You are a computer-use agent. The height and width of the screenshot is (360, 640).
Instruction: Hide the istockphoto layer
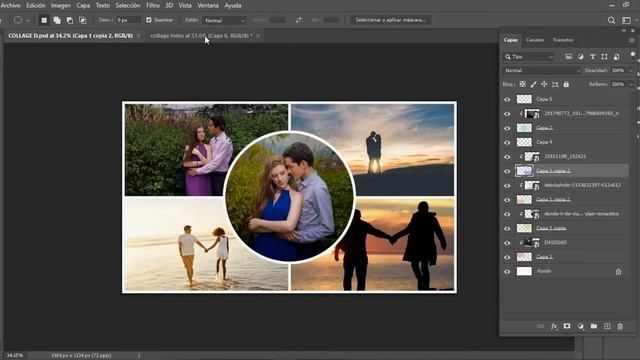(507, 185)
